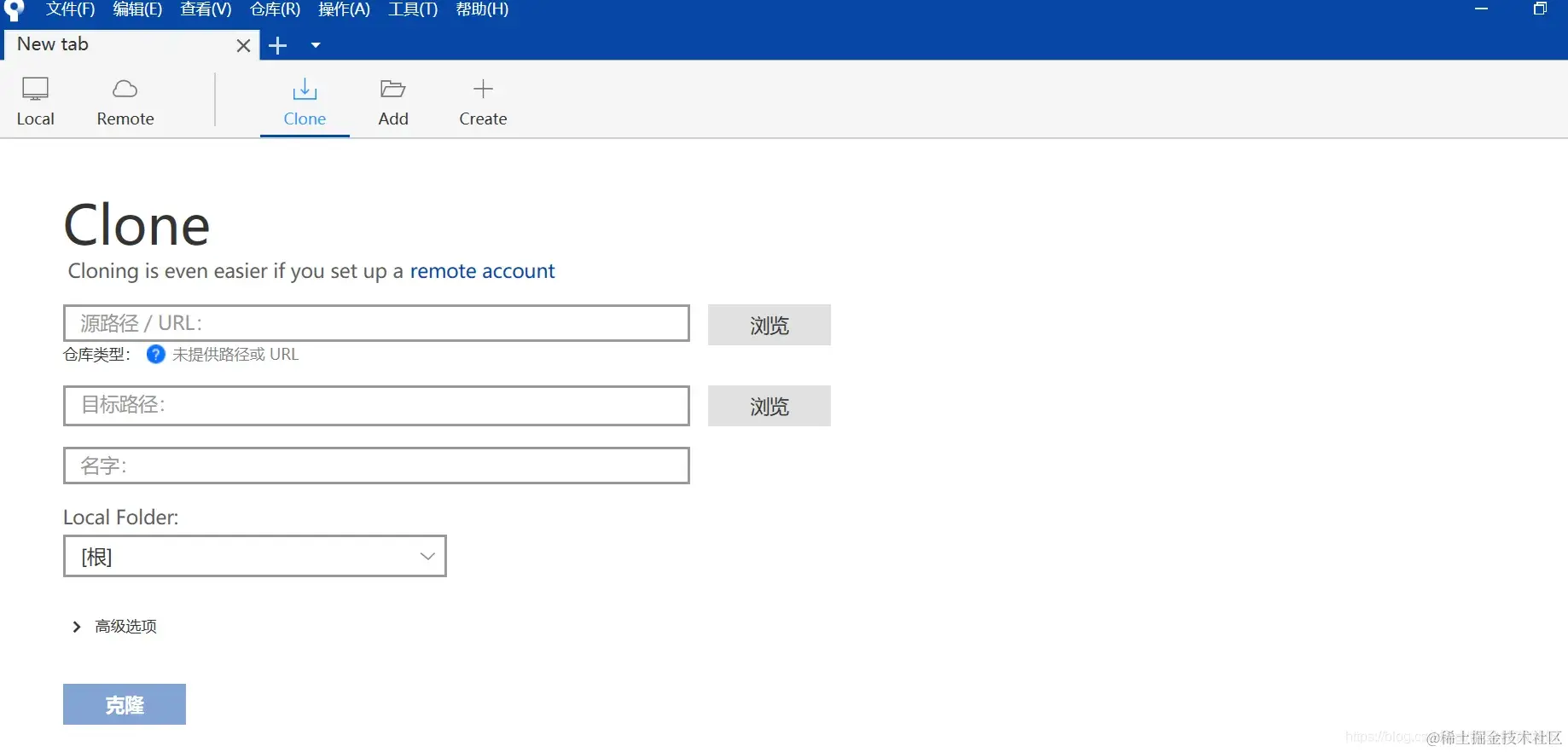Open the Local Folder [根] dropdown
Viewport: 1568px width, 752px height.
(x=255, y=556)
